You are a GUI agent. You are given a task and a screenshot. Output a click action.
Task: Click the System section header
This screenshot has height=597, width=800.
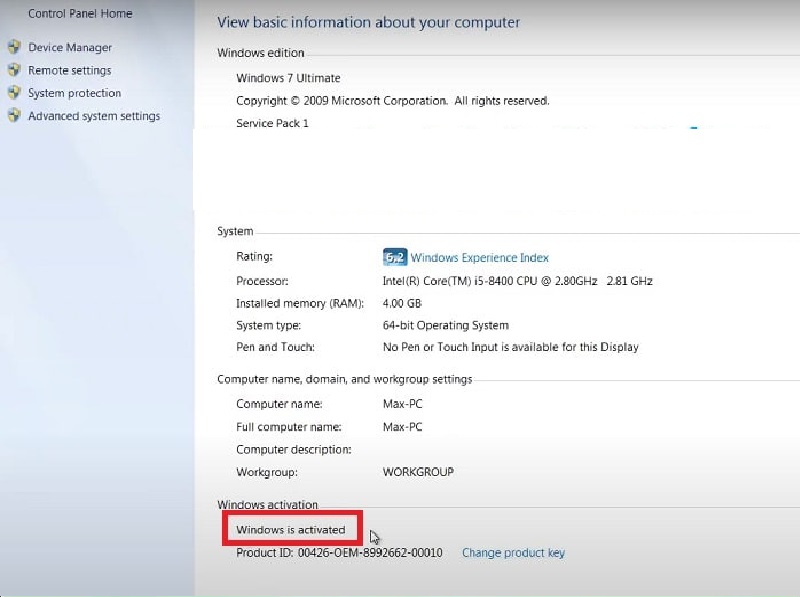[235, 231]
